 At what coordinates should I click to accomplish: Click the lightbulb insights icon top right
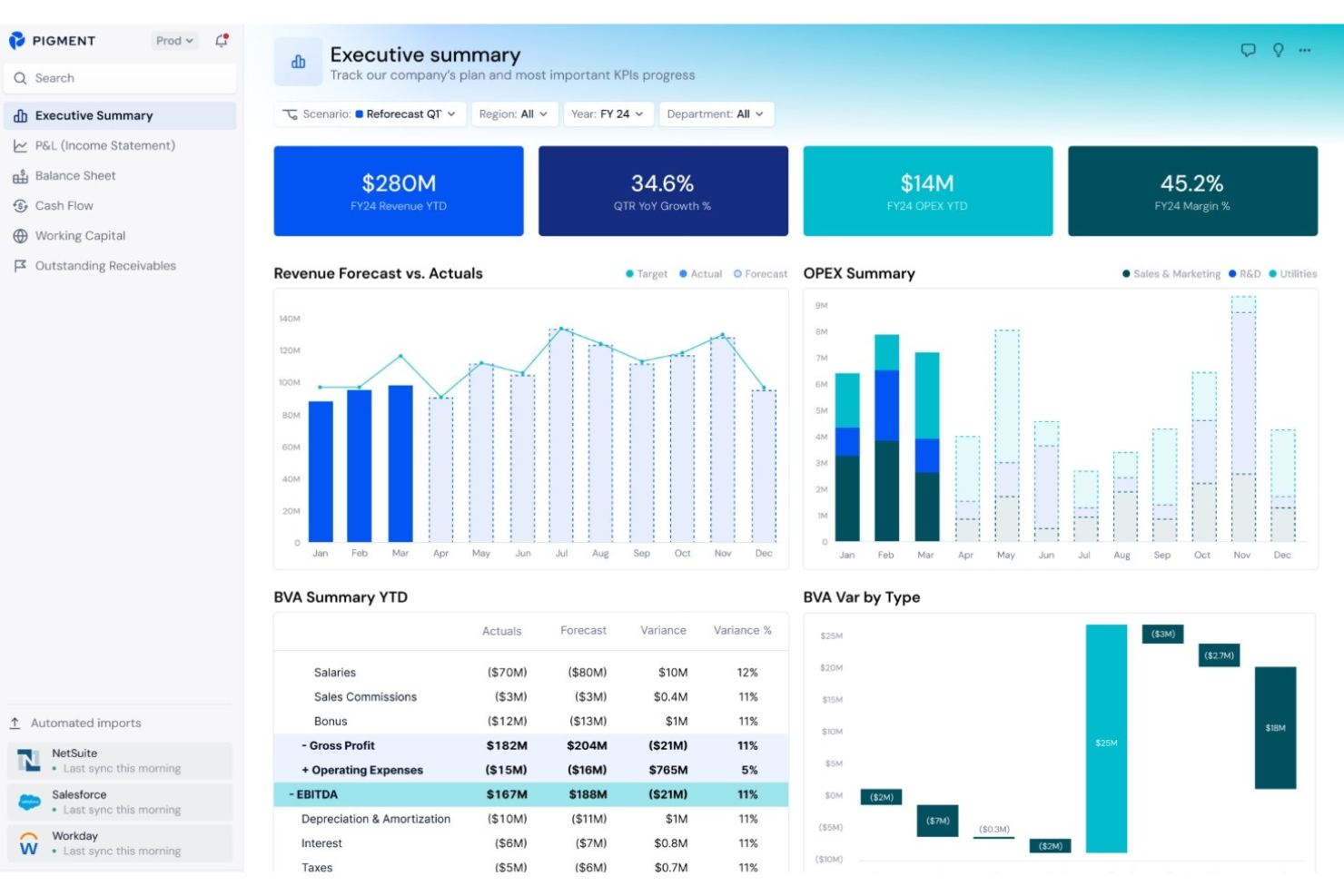tap(1278, 51)
